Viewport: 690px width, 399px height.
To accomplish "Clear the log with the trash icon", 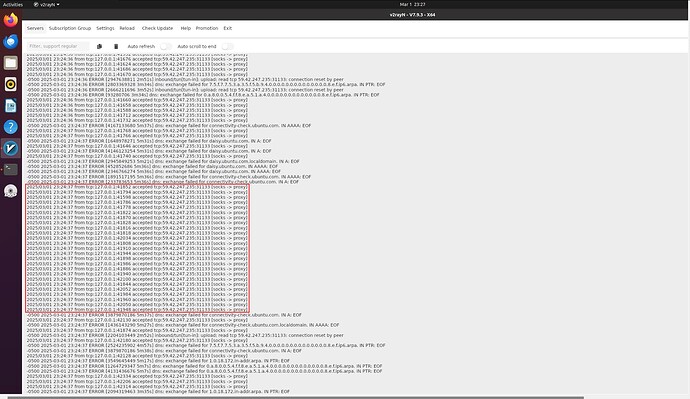I will 116,46.
